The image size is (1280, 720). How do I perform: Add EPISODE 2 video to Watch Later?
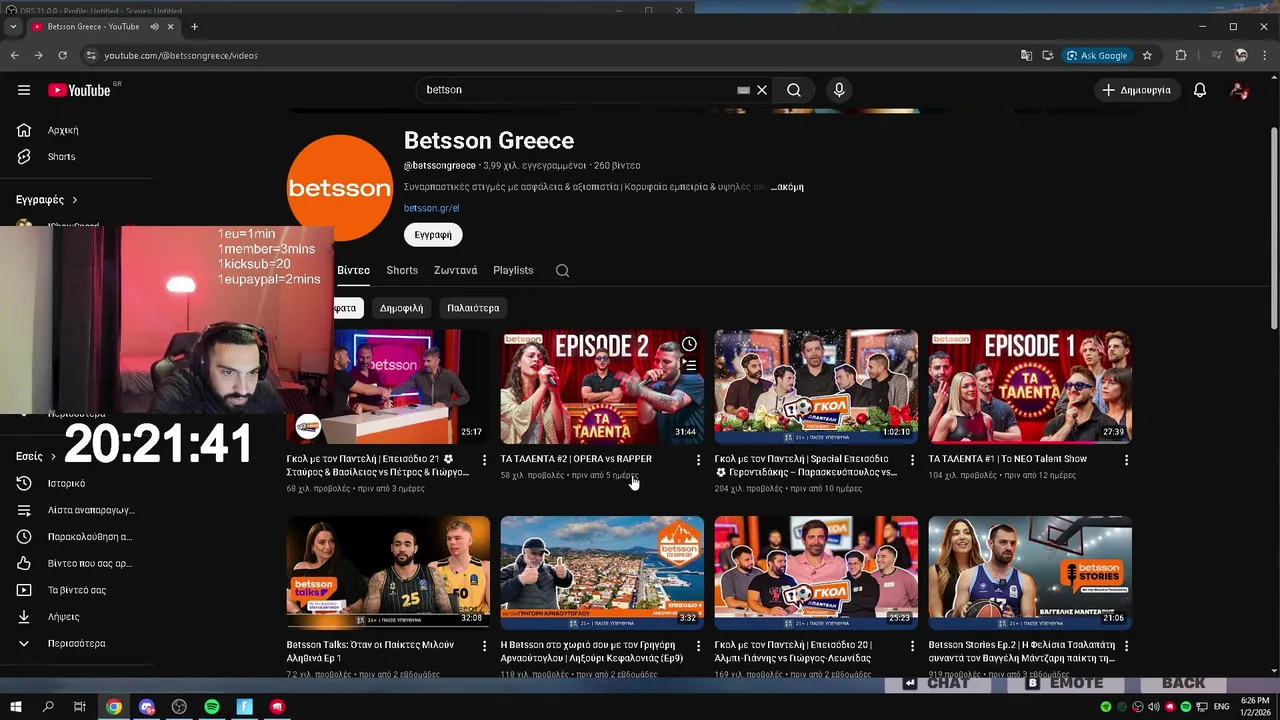pyautogui.click(x=689, y=345)
